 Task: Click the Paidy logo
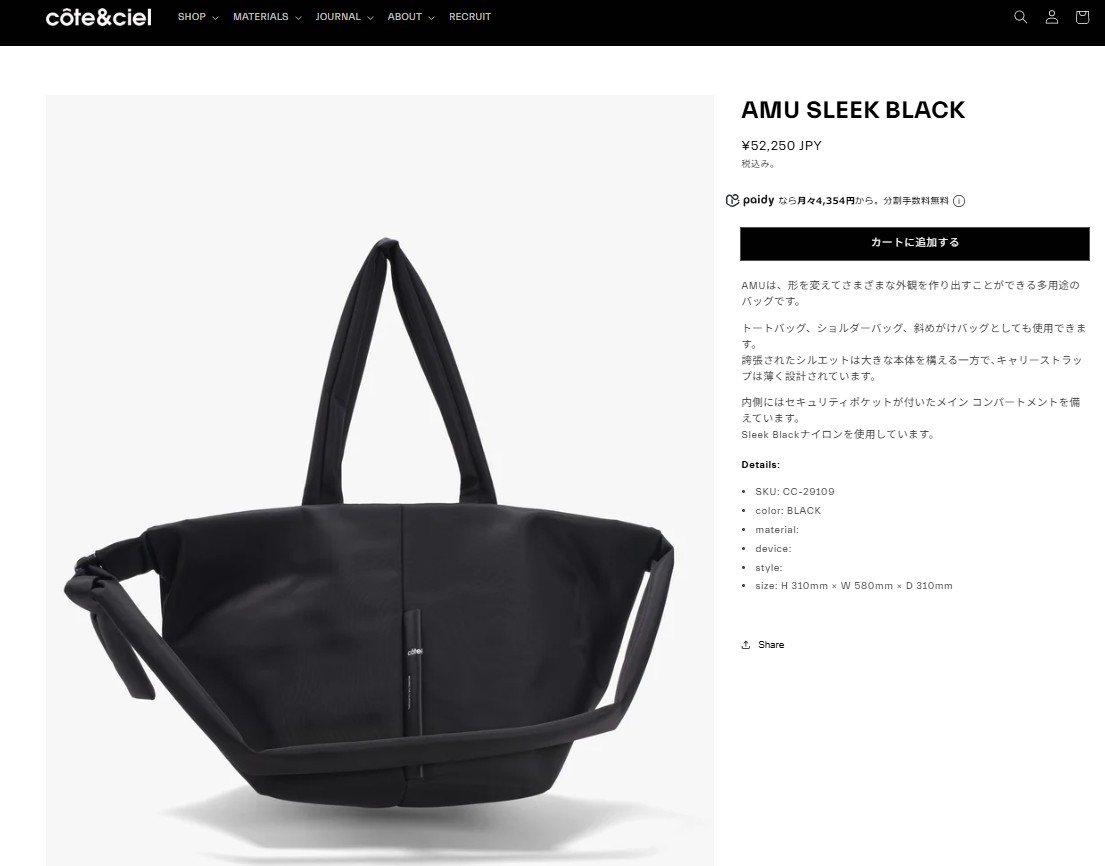point(750,200)
